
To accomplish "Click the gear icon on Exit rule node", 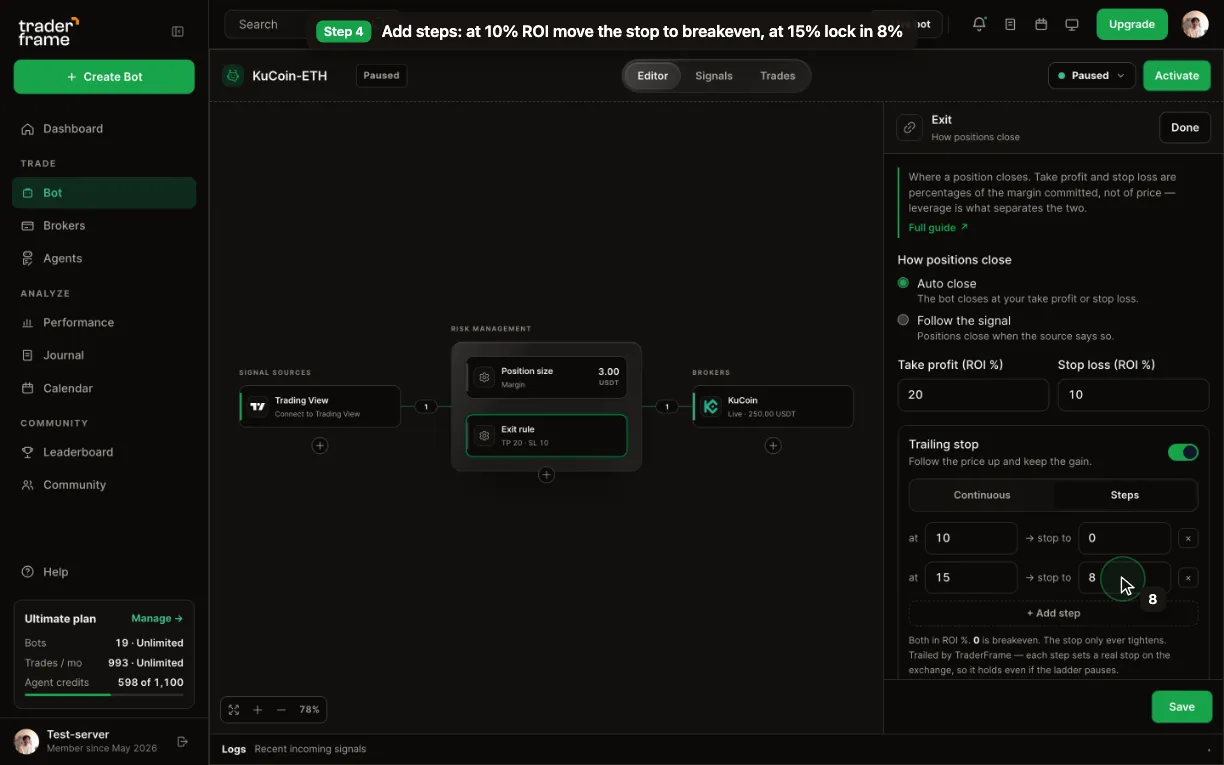I will [x=485, y=436].
